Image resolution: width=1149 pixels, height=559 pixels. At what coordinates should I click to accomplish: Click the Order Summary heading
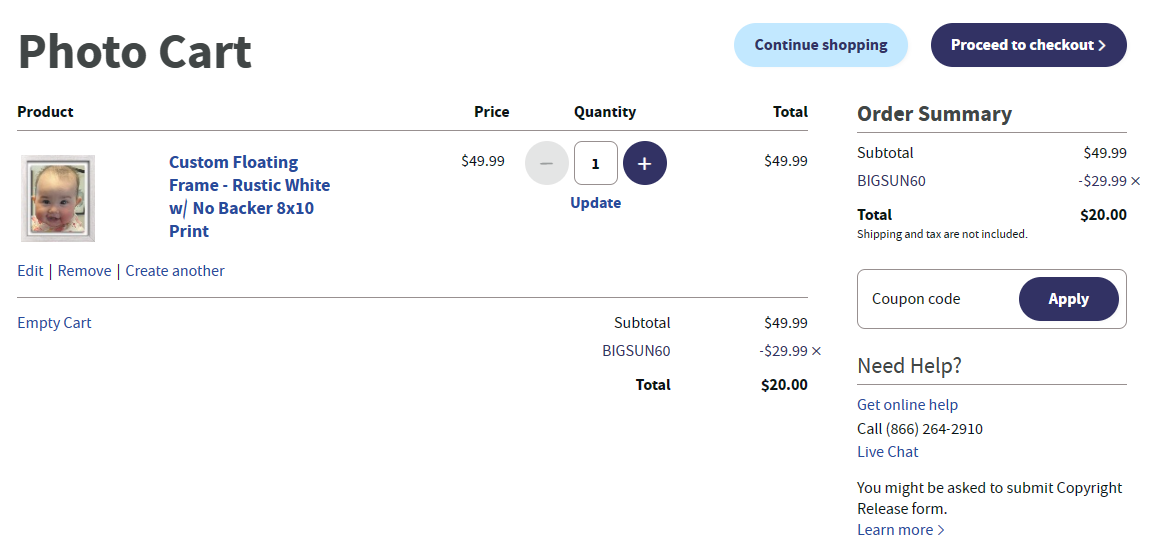click(934, 114)
